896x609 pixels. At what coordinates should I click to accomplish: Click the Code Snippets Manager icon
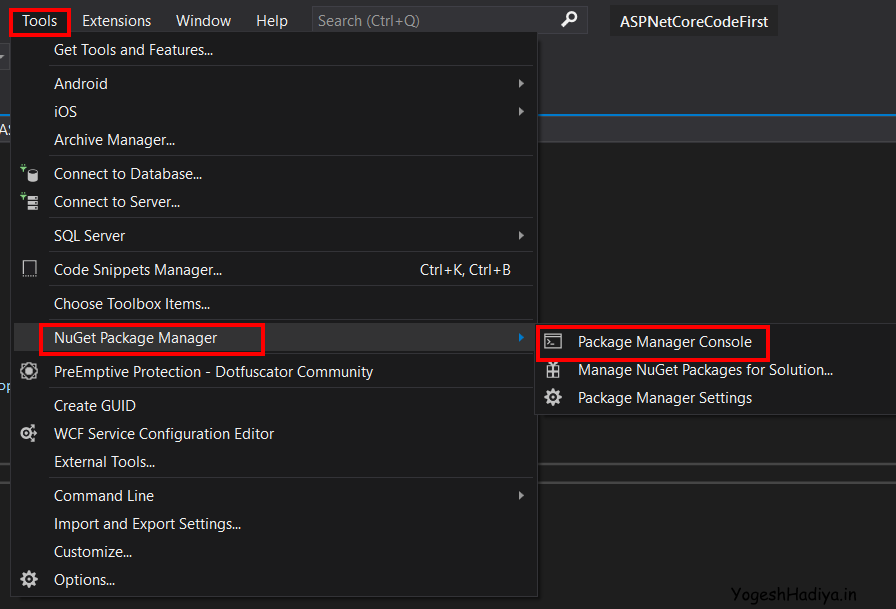point(30,269)
